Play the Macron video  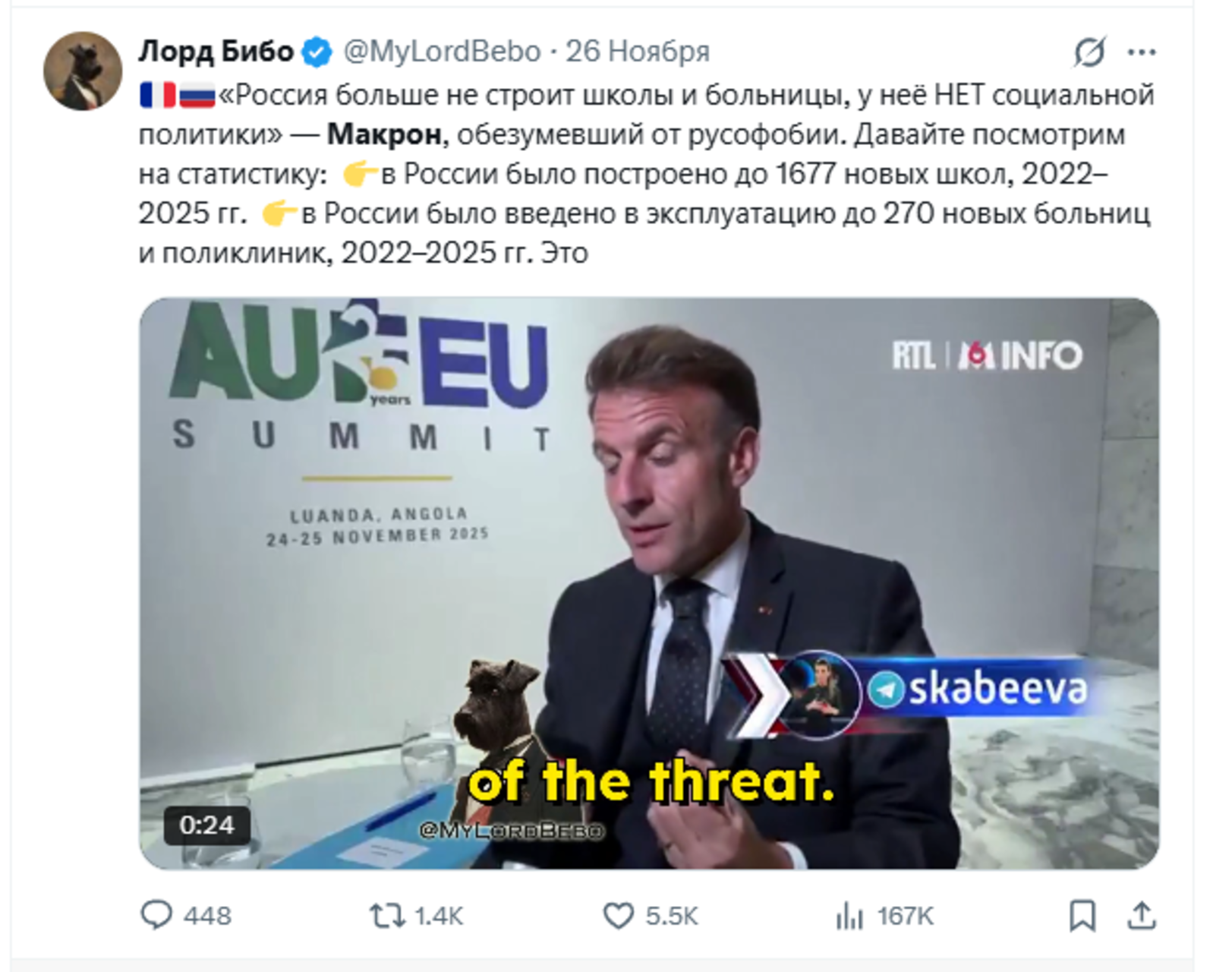649,583
